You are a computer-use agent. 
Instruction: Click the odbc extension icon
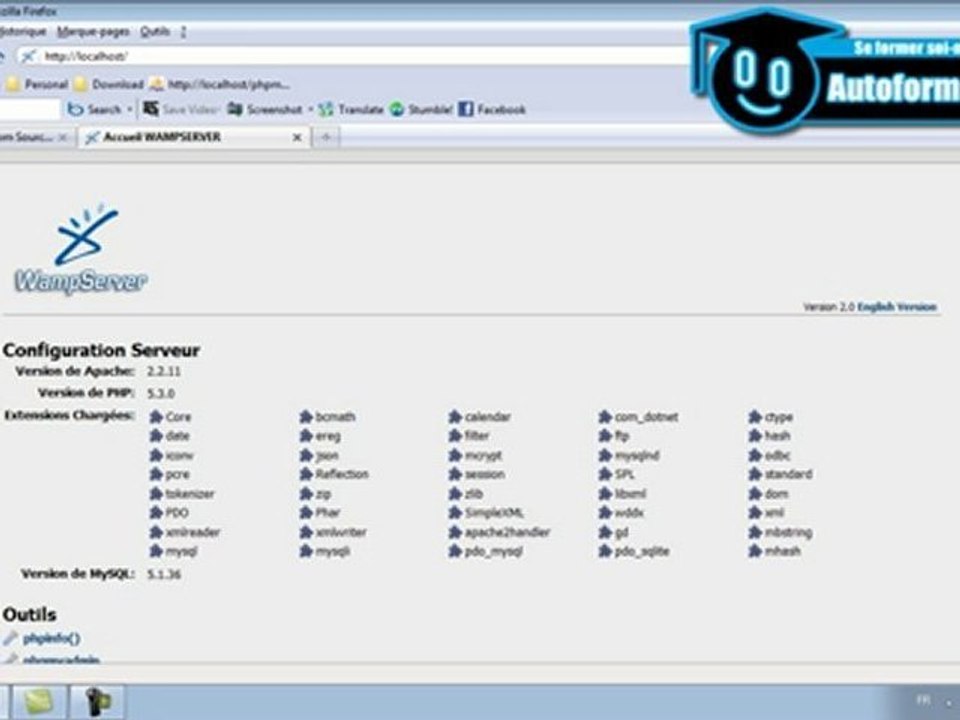point(755,456)
